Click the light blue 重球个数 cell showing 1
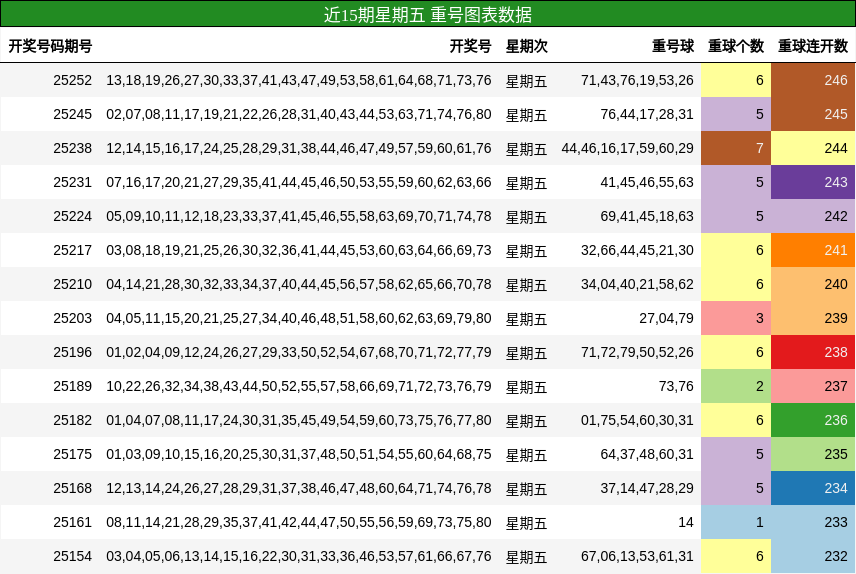This screenshot has width=856, height=574. (x=736, y=522)
